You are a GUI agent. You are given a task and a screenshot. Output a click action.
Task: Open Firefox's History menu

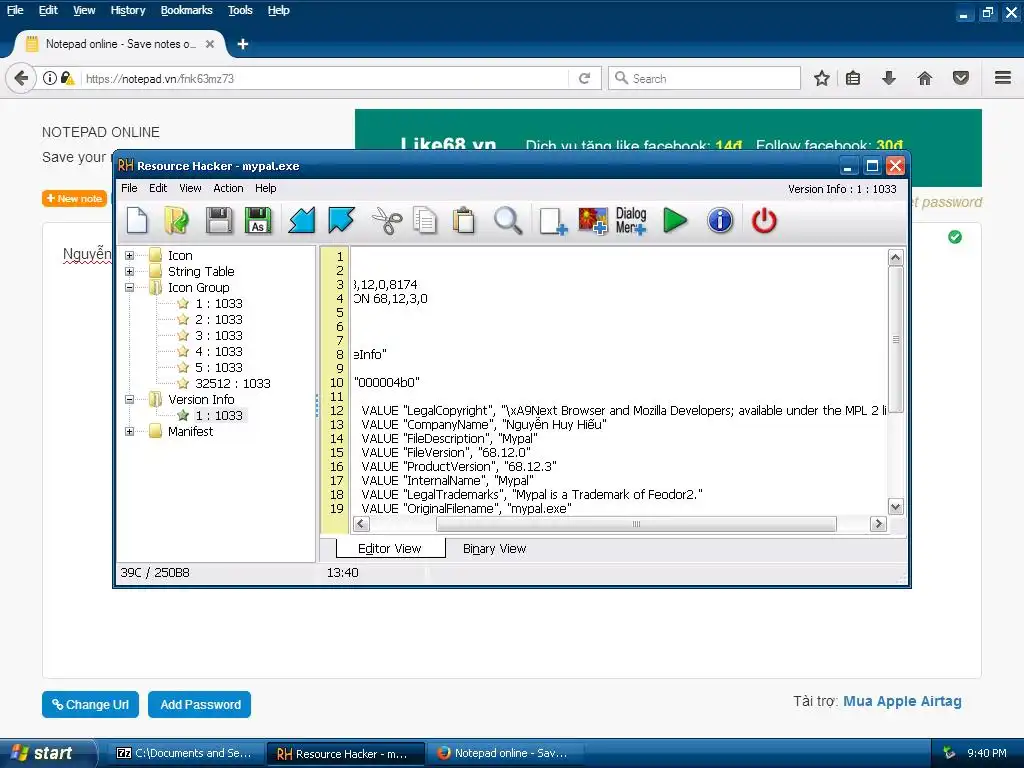(127, 10)
